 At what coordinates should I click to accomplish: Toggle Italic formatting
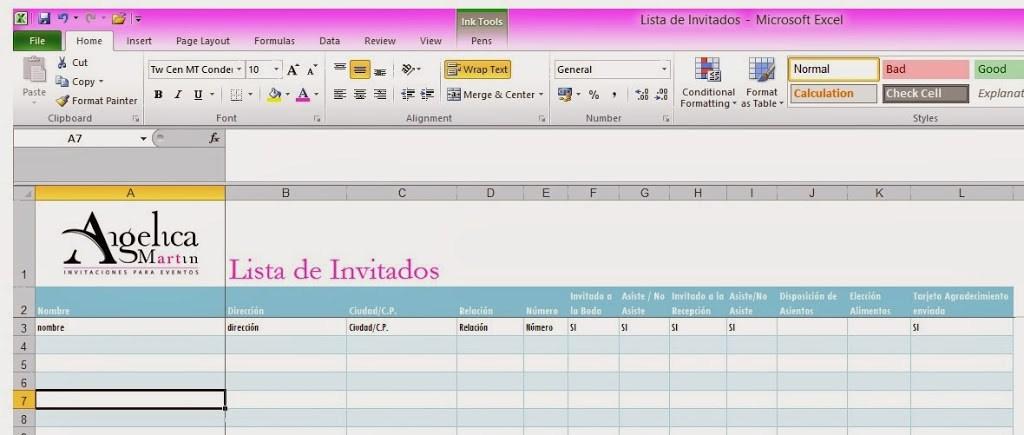[178, 95]
